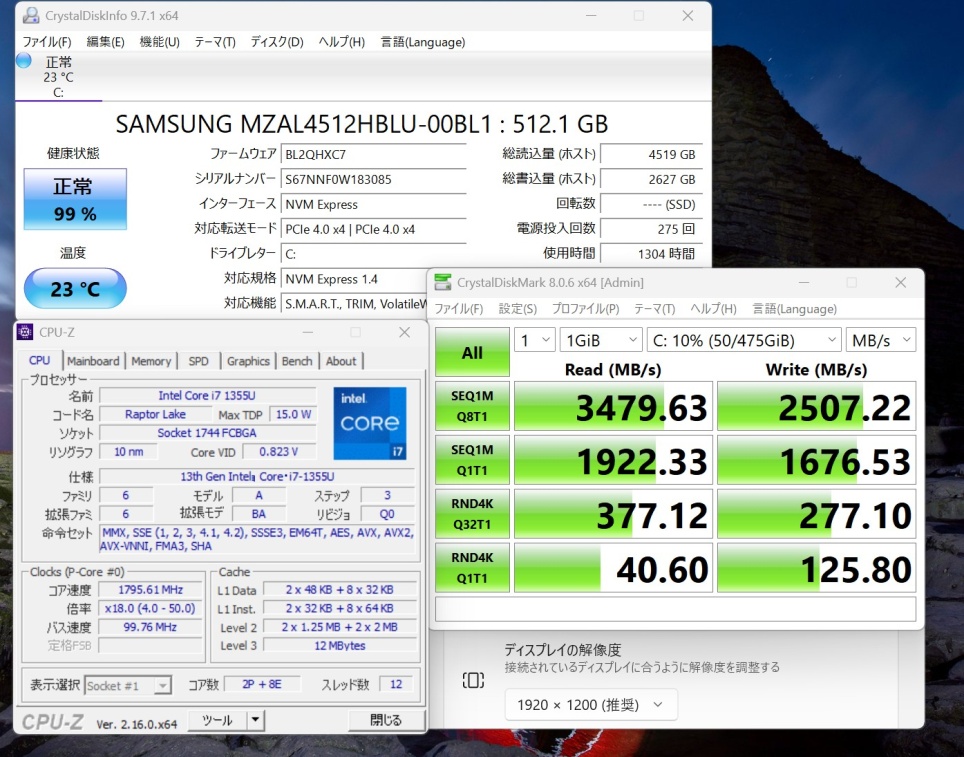Click the 閉じる button in CPU-Z
Screen dimensions: 964x757
(386, 720)
